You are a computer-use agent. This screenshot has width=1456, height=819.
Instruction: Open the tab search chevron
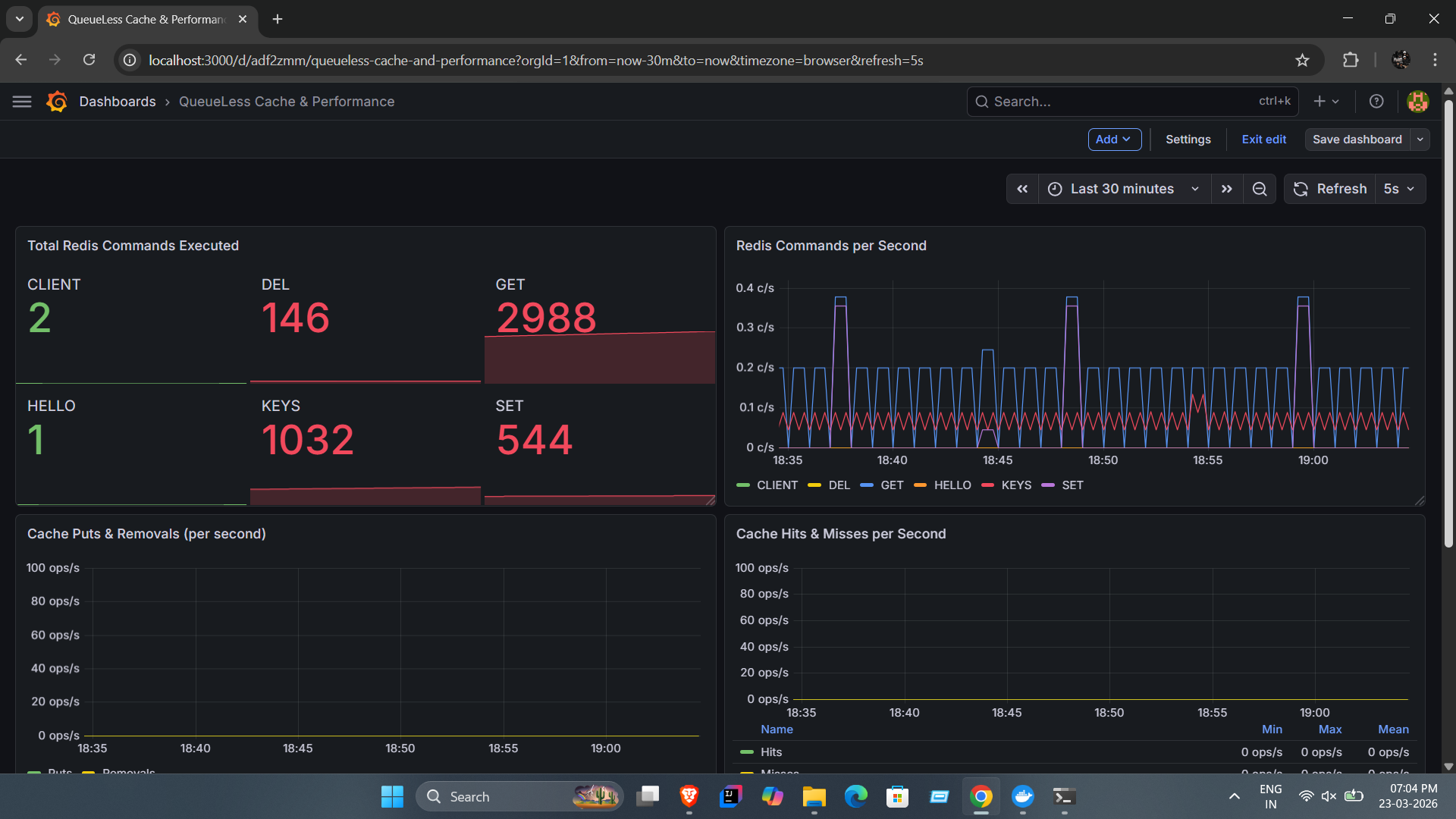pyautogui.click(x=20, y=19)
